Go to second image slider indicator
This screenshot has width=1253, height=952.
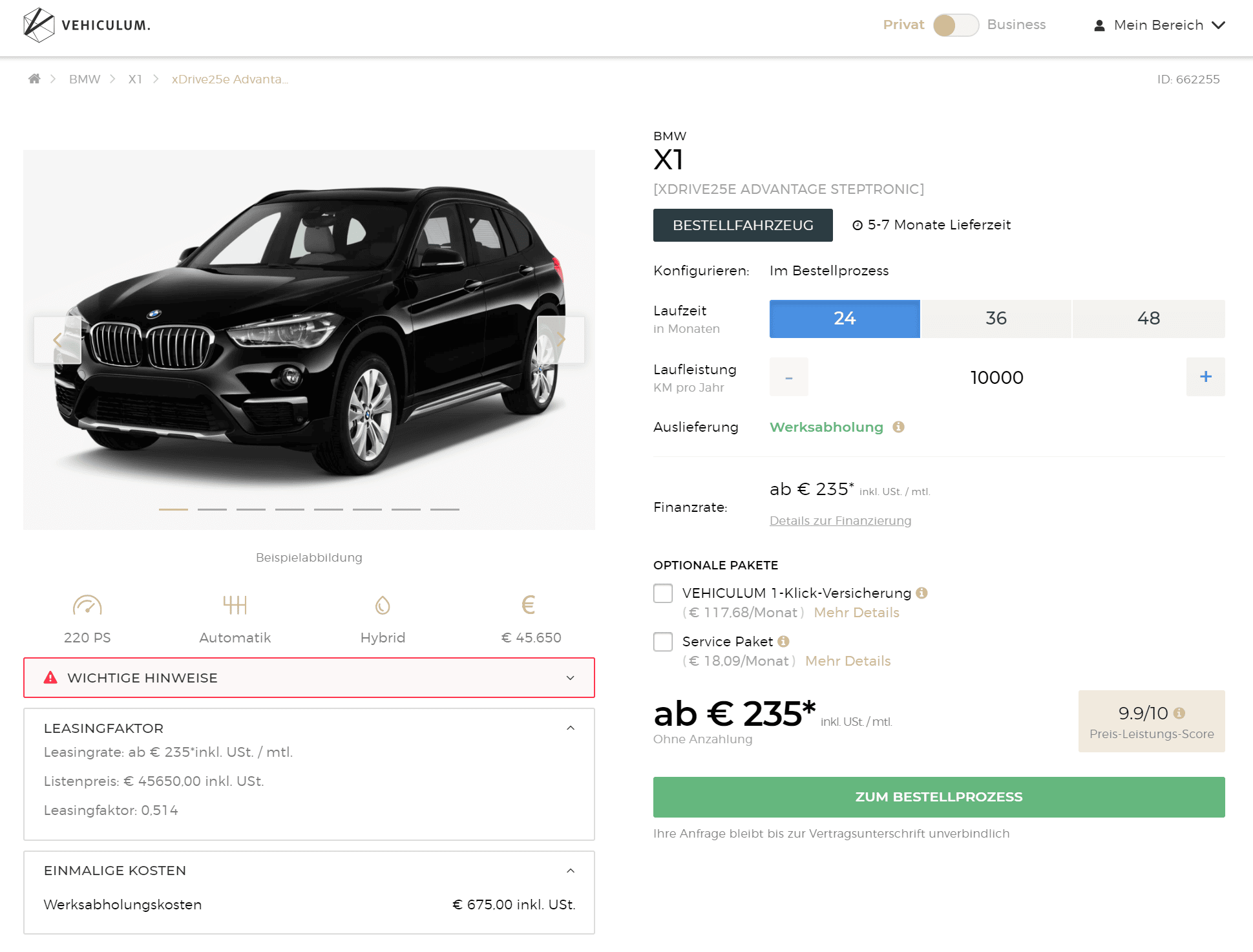click(212, 509)
